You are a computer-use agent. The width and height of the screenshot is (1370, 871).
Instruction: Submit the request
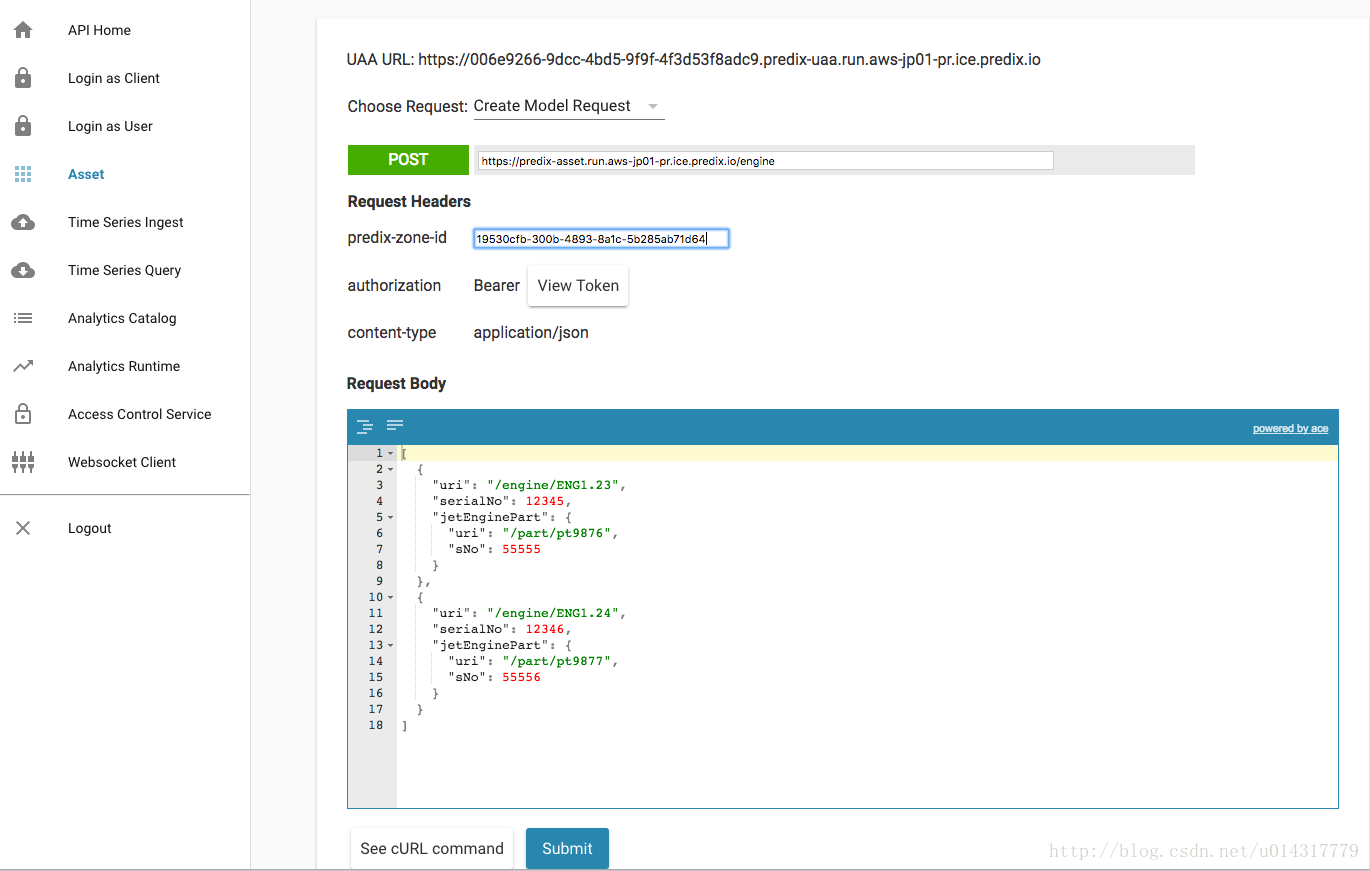[x=567, y=848]
